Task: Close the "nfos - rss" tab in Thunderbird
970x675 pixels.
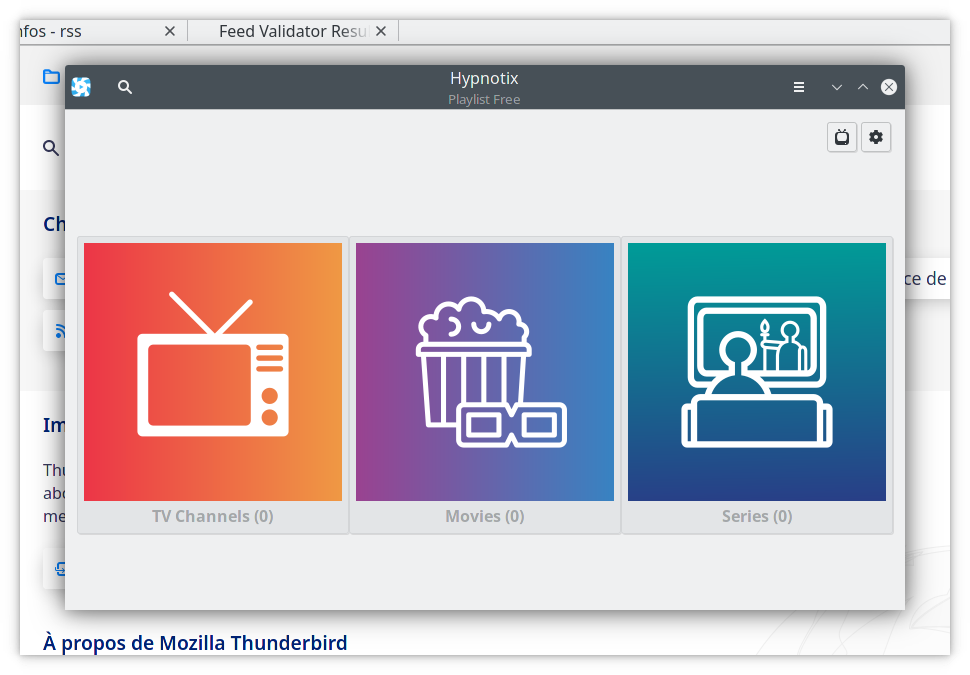Action: pyautogui.click(x=170, y=31)
